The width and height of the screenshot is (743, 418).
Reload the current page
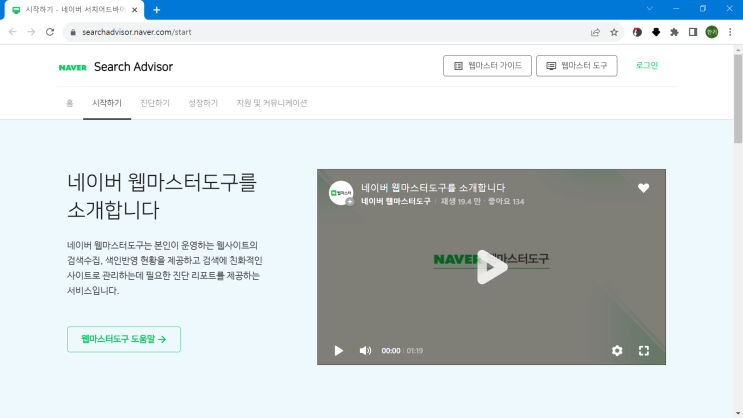click(x=50, y=32)
